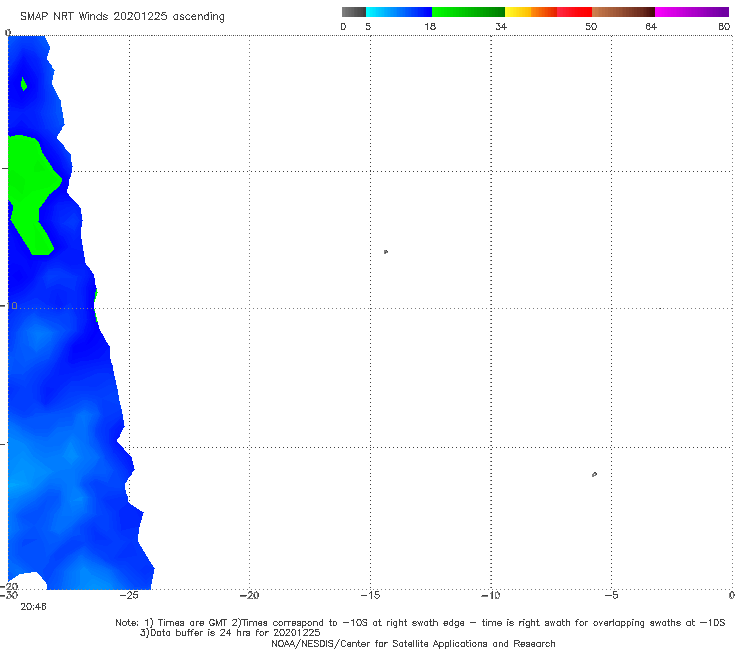The height and width of the screenshot is (650, 740).
Task: Click the x-axis label '-25'
Action: tap(129, 595)
